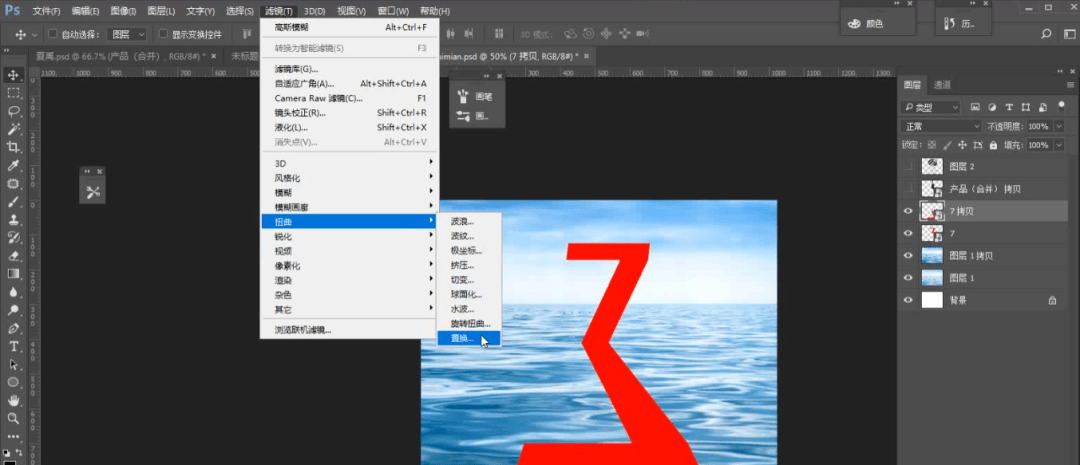Image resolution: width=1080 pixels, height=465 pixels.
Task: Select the Magic Wand tool
Action: tap(13, 129)
